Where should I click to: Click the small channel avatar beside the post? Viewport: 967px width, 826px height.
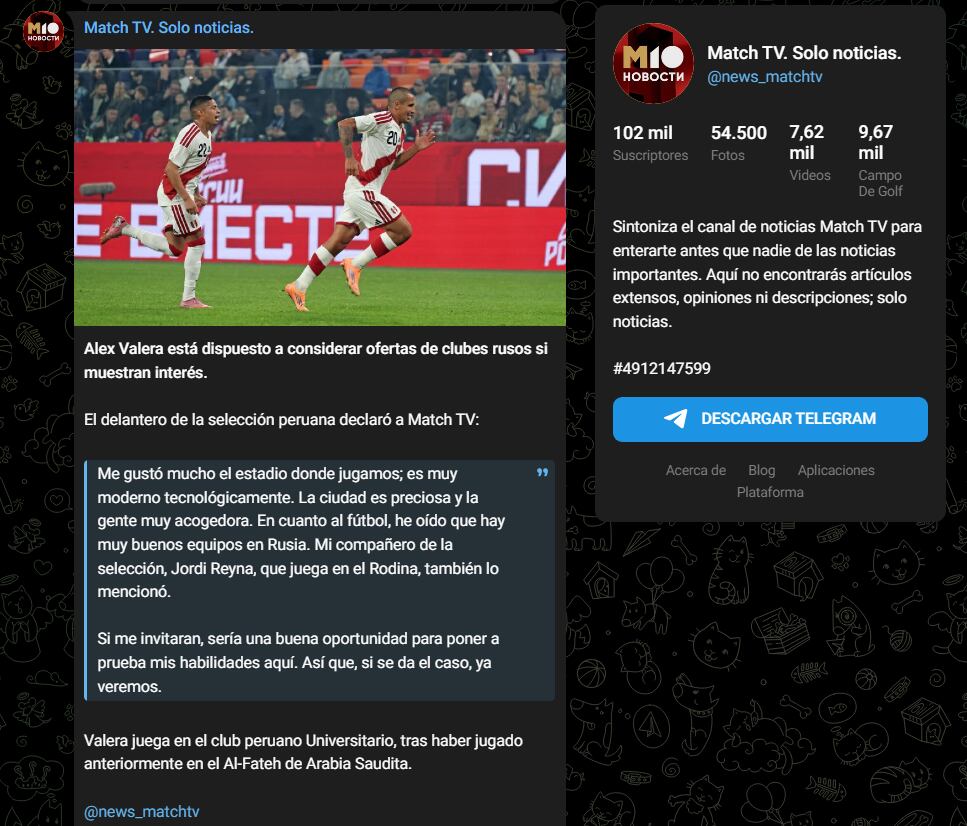43,31
